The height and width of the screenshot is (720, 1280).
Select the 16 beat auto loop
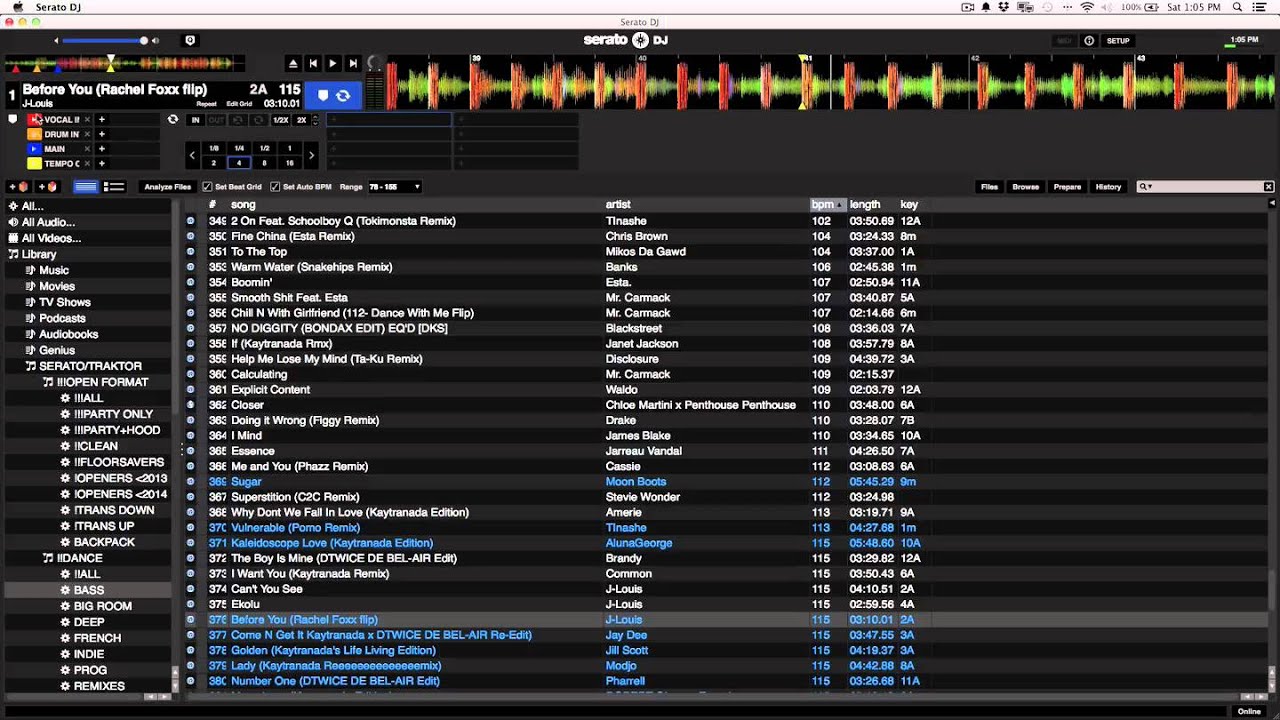point(290,163)
